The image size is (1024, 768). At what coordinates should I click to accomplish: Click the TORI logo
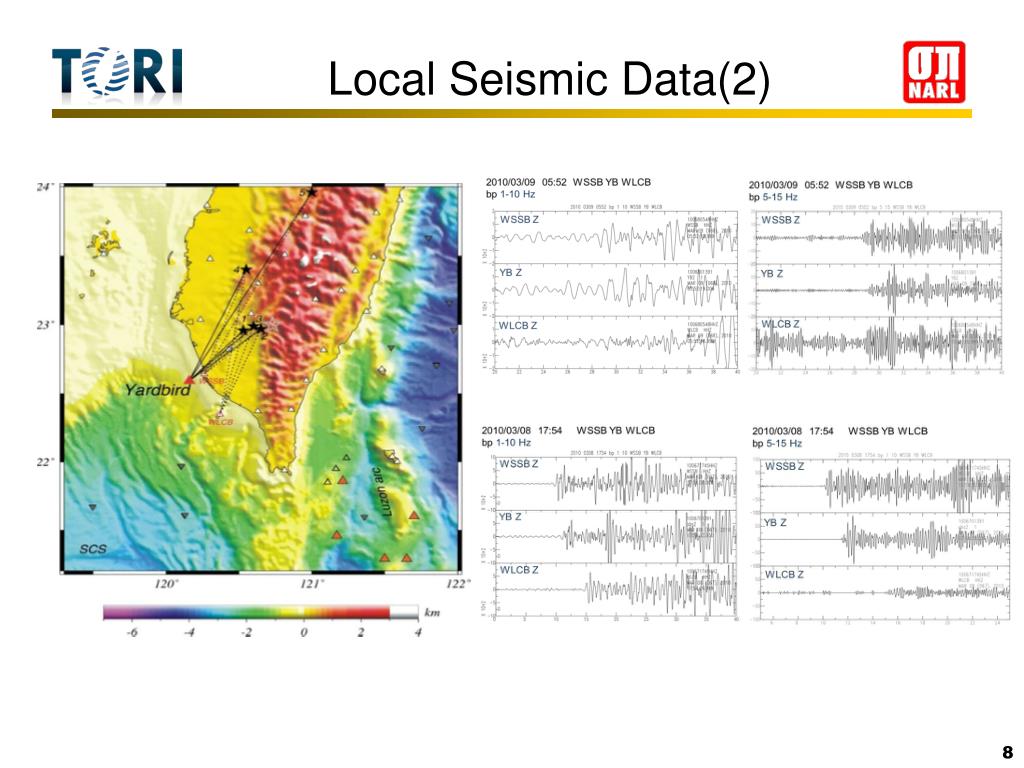(118, 73)
